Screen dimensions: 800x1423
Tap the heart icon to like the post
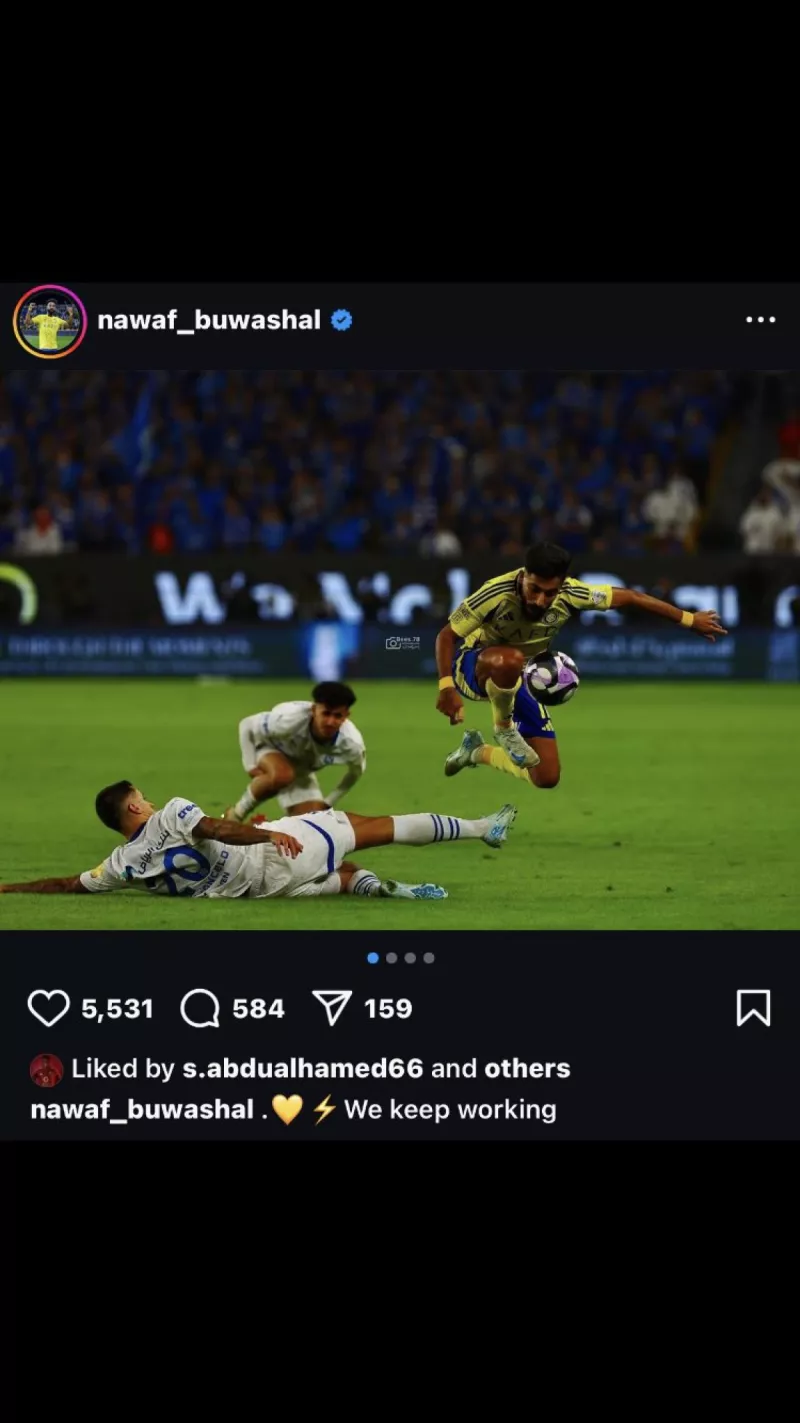[x=48, y=1008]
